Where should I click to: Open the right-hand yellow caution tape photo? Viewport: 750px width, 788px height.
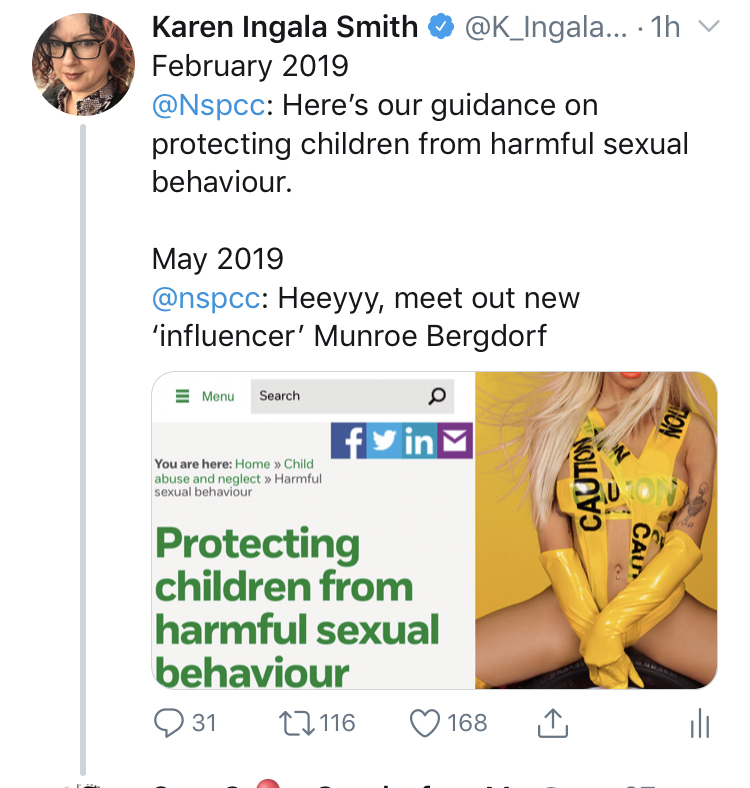tap(596, 530)
